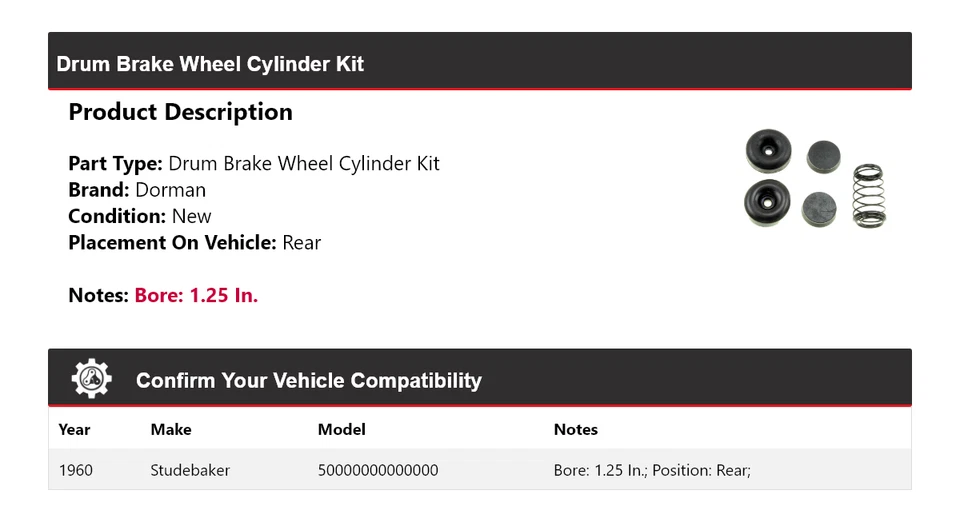The image size is (960, 522).
Task: Select the Studebaker make cell
Action: pos(190,470)
